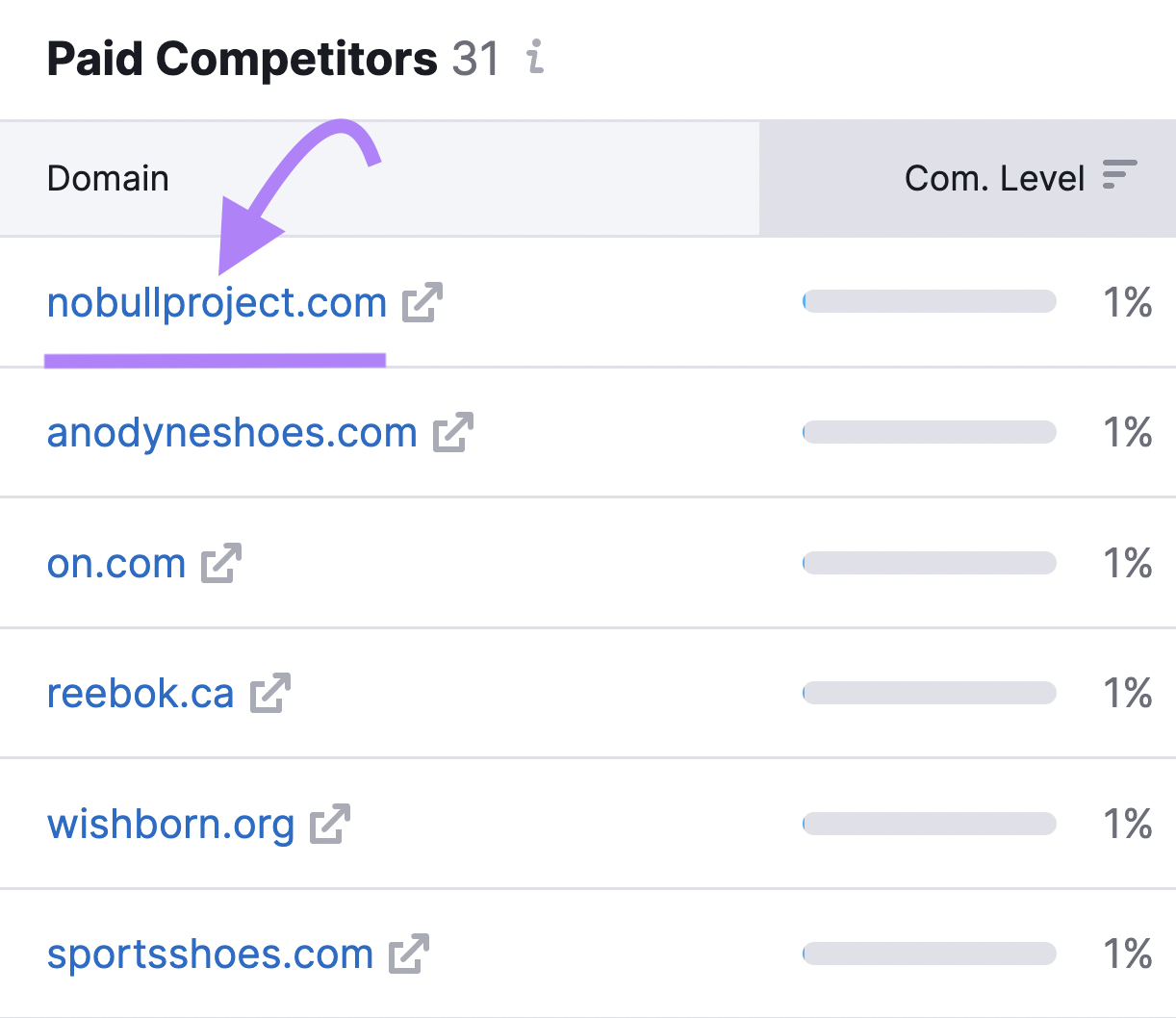Click the sort icon beside Com. Level
The image size is (1176, 1018).
(1121, 176)
